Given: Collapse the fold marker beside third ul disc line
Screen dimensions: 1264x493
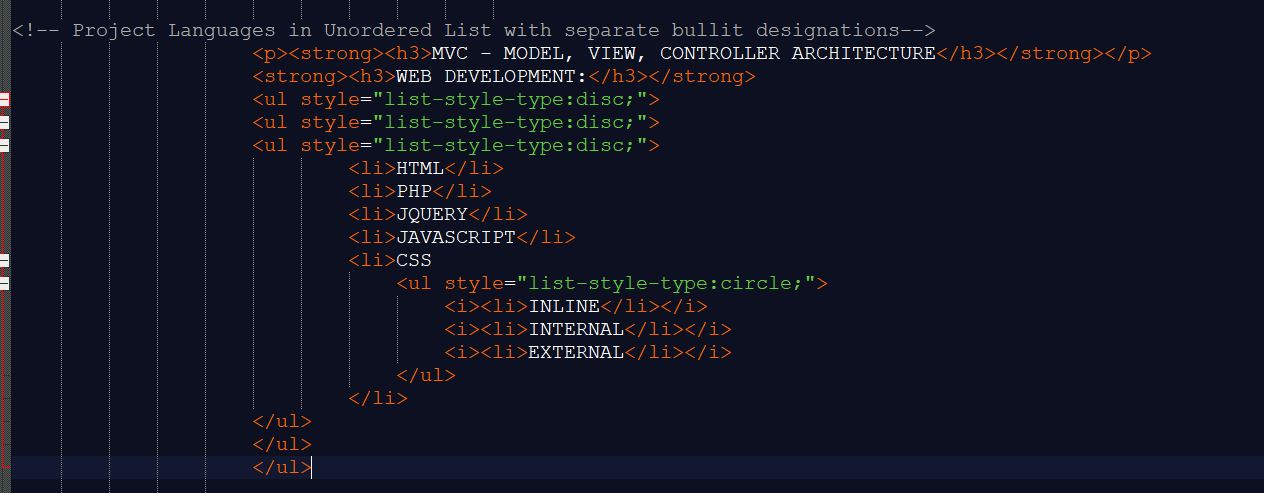Looking at the screenshot, I should pos(4,145).
